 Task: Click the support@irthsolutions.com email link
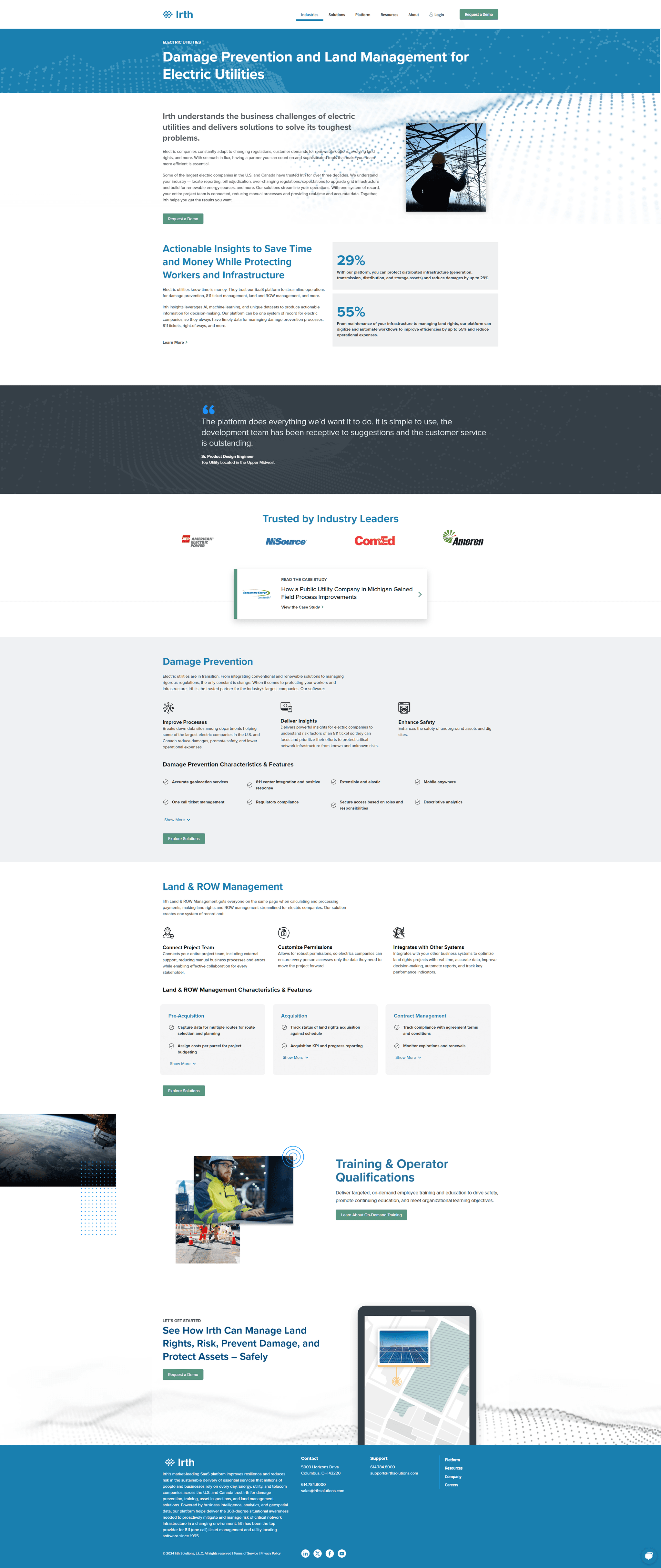pos(394,1473)
